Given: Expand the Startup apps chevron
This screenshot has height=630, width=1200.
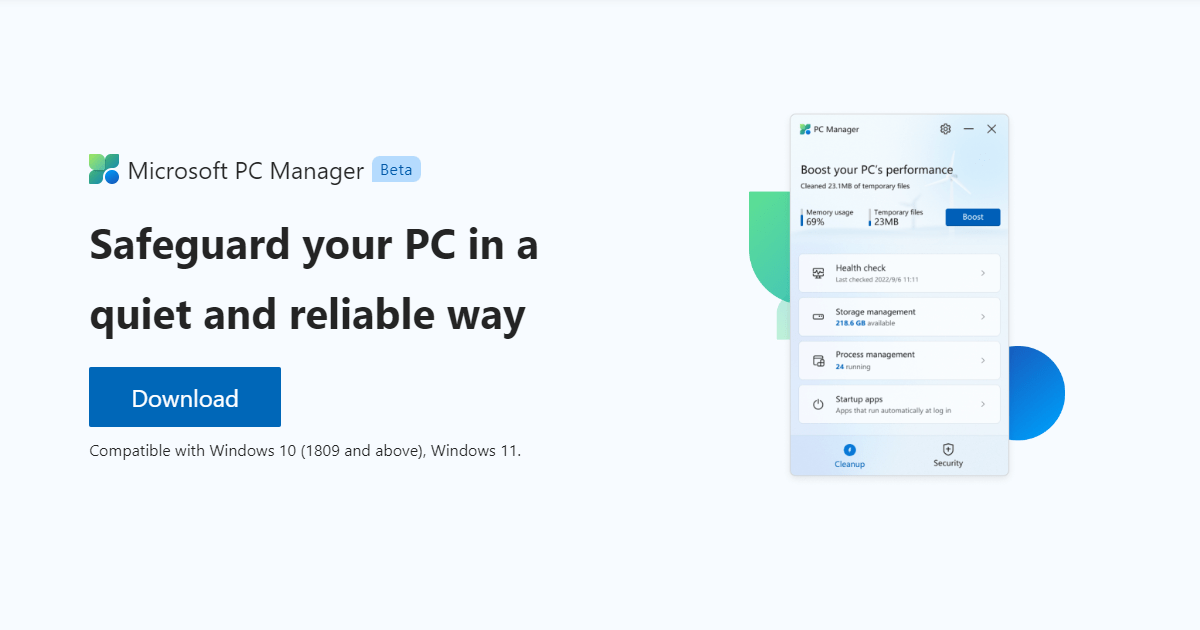Looking at the screenshot, I should pyautogui.click(x=983, y=404).
